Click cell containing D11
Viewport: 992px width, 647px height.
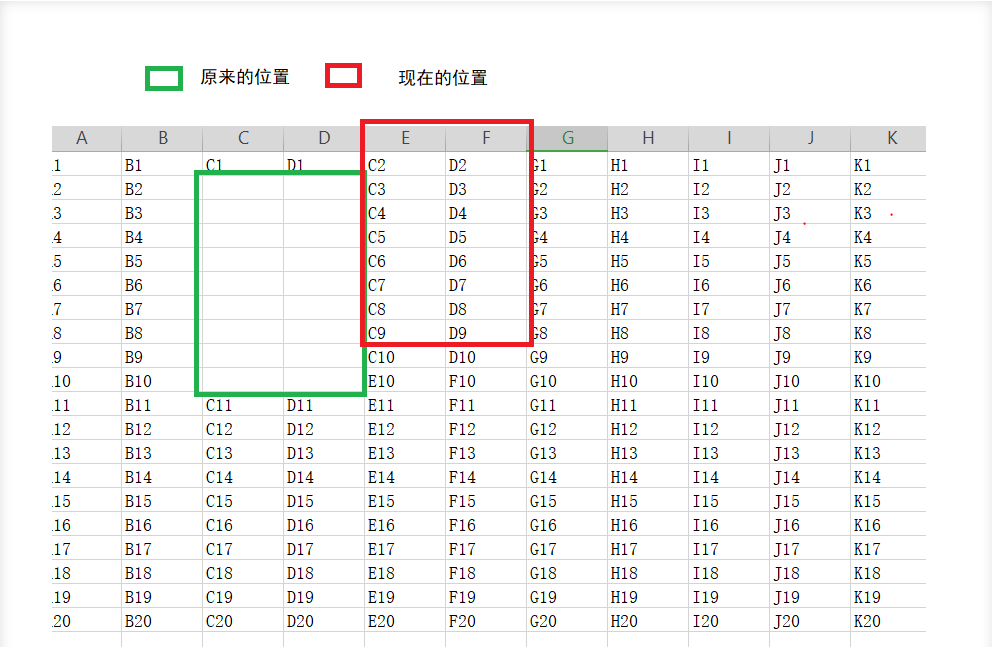pyautogui.click(x=324, y=405)
